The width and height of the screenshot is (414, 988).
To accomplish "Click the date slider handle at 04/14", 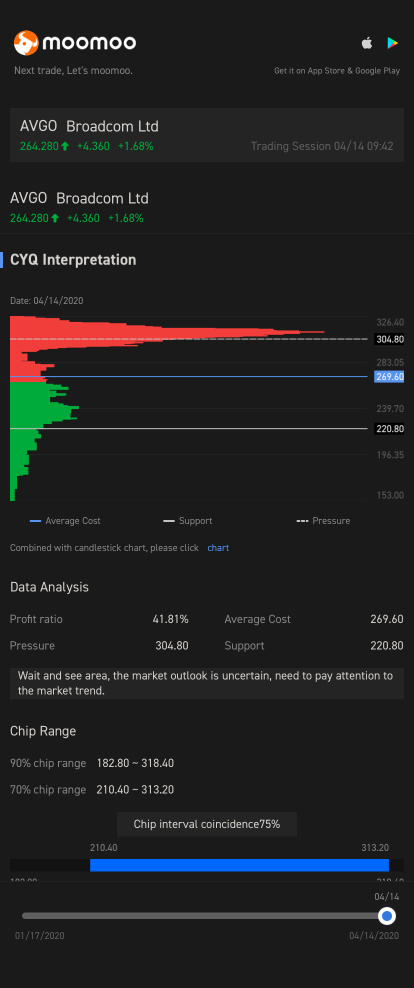I will click(387, 916).
